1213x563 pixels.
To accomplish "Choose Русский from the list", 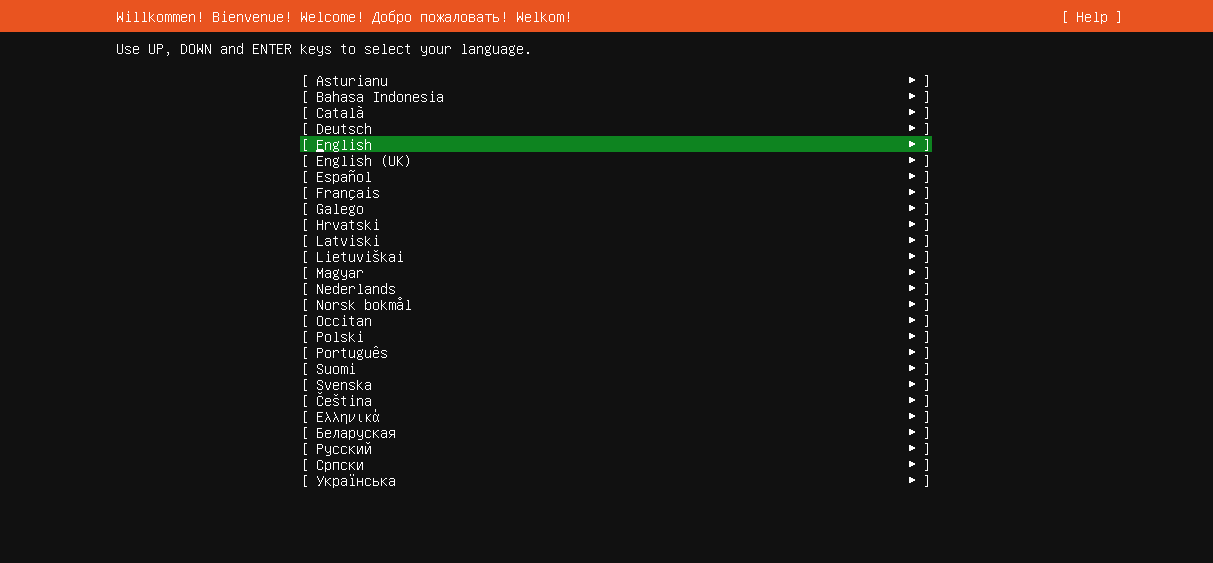I will 344,449.
